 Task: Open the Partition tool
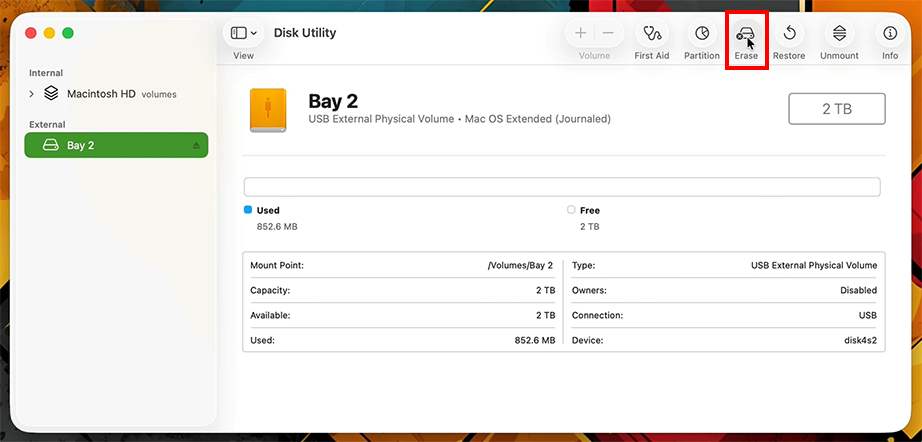[701, 33]
